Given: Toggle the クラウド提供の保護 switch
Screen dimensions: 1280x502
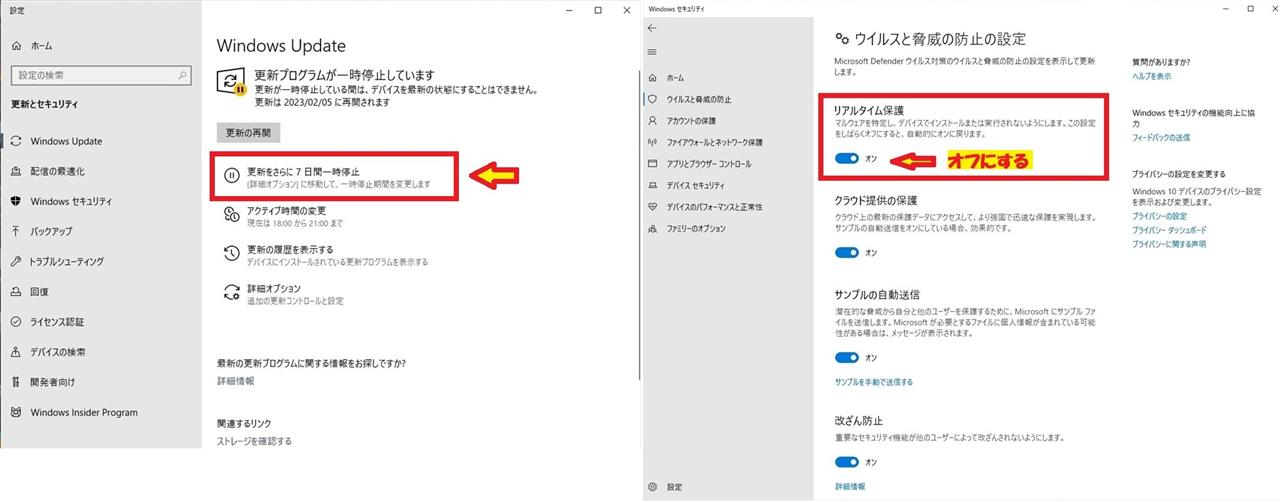Looking at the screenshot, I should pyautogui.click(x=847, y=253).
